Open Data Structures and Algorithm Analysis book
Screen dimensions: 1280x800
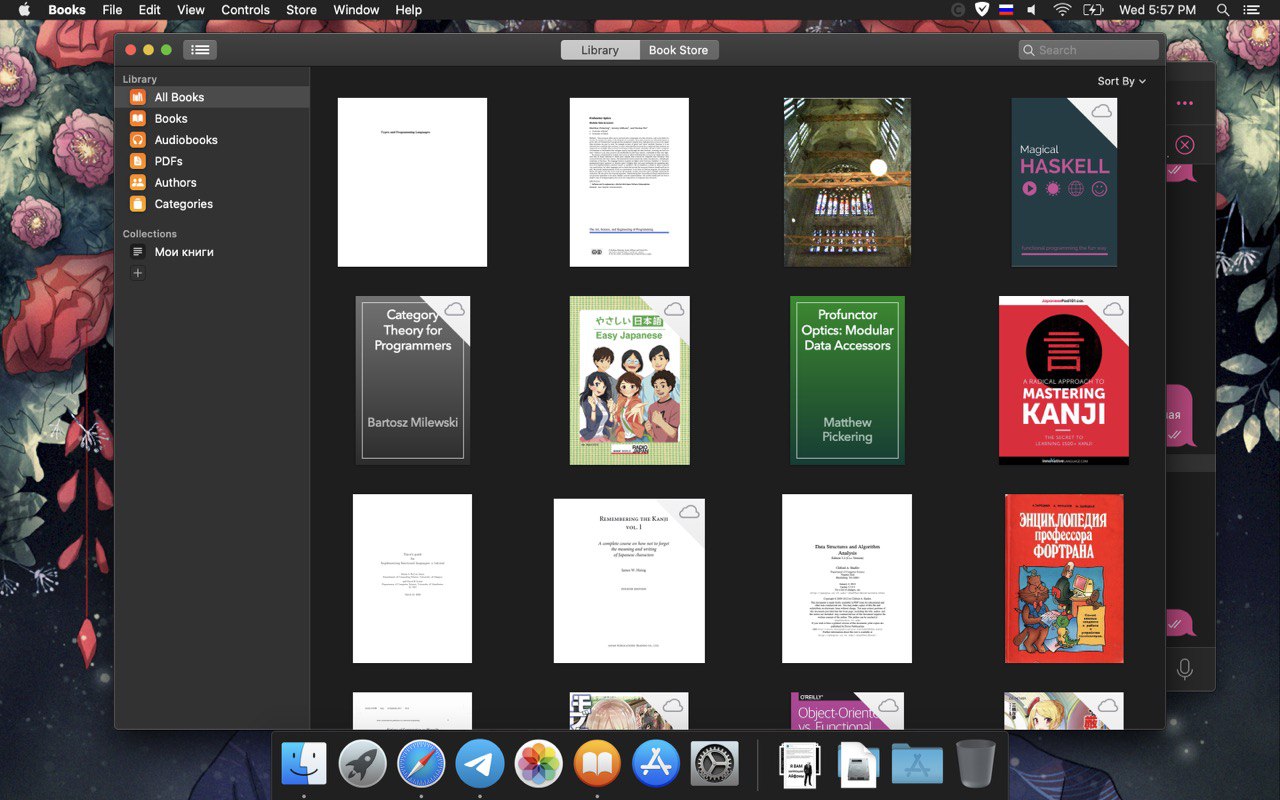(x=847, y=578)
